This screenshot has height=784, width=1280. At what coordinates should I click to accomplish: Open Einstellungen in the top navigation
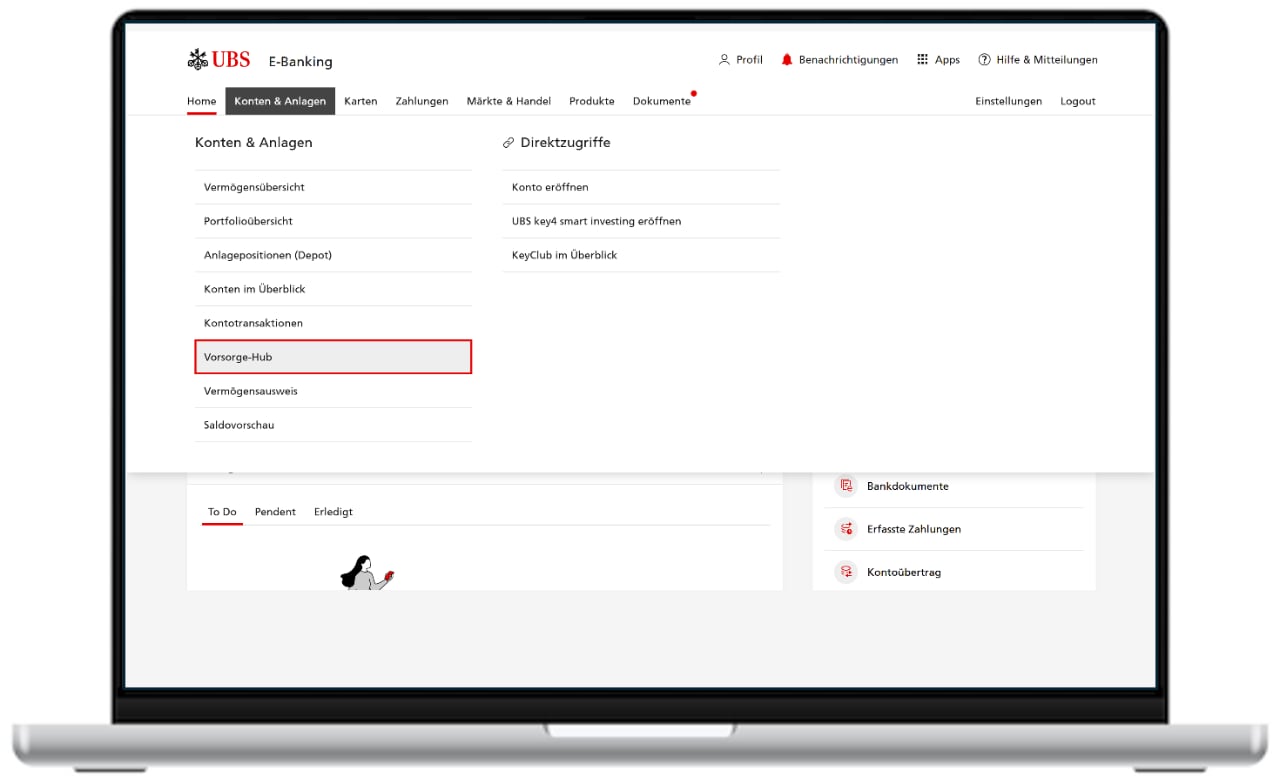pyautogui.click(x=1008, y=101)
